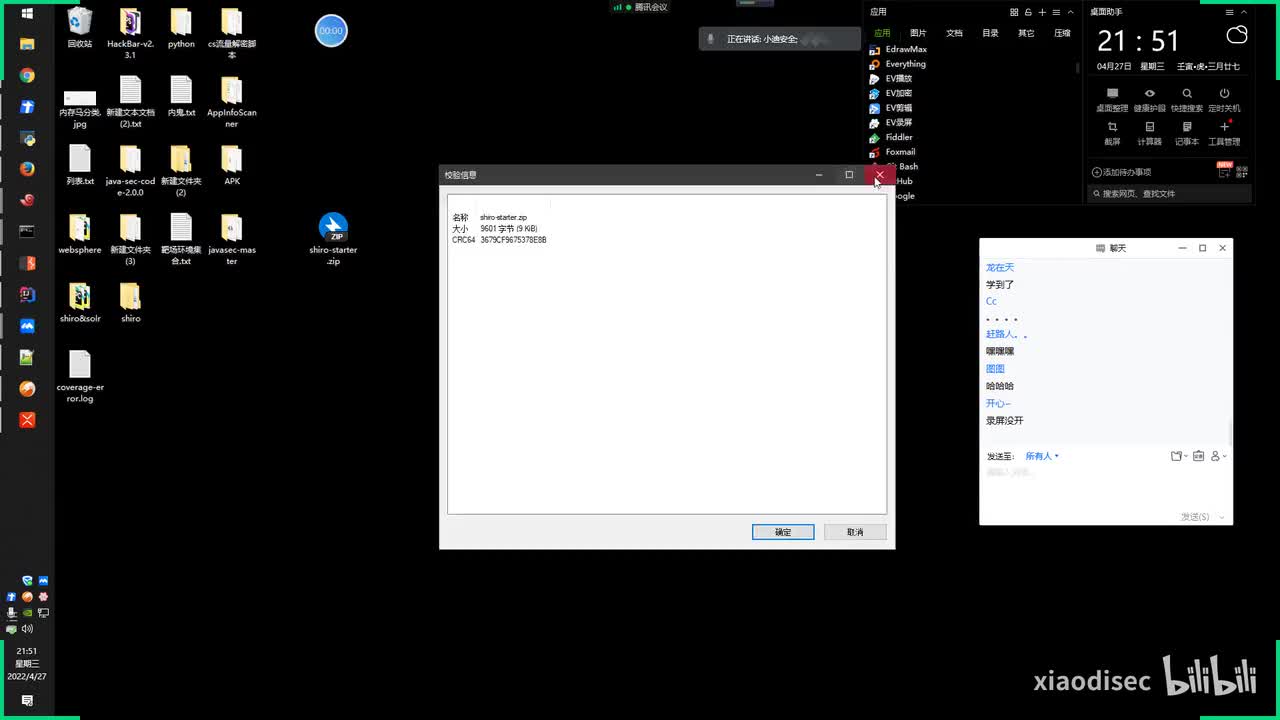
Task: Select the shiro&solr folder icon
Action: tap(80, 303)
